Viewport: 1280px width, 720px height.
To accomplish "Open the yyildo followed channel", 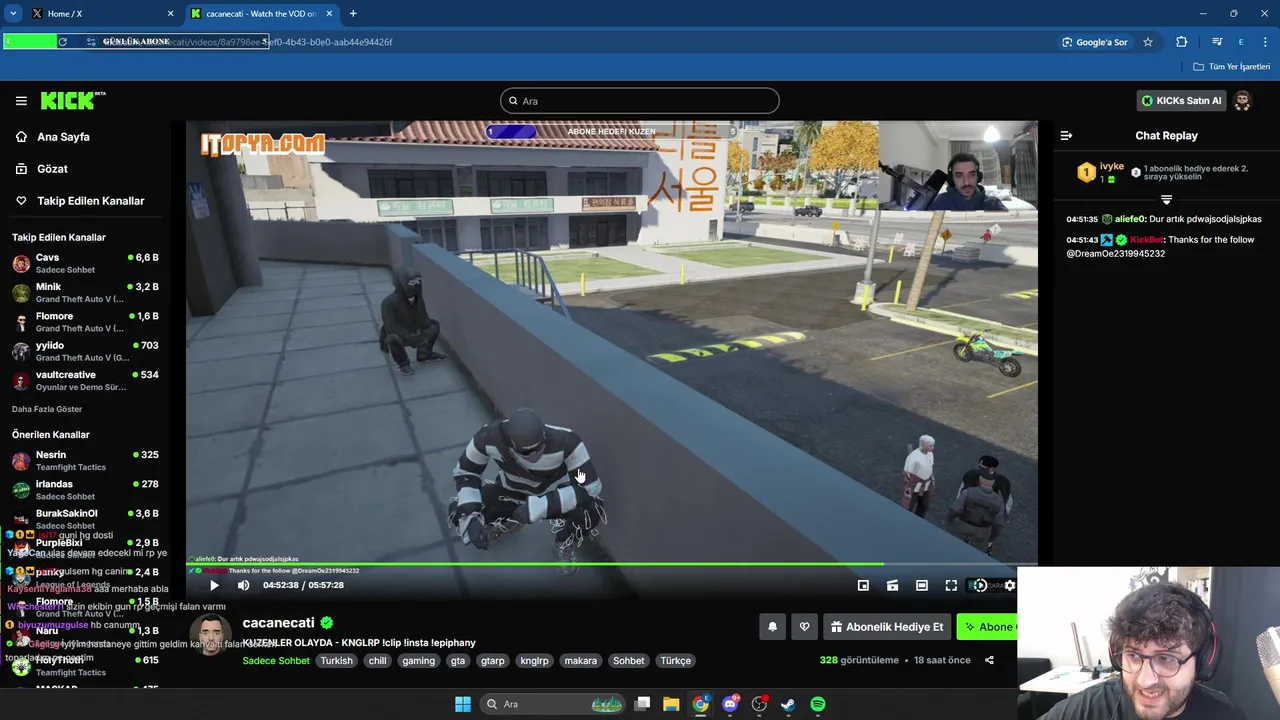I will coord(85,351).
